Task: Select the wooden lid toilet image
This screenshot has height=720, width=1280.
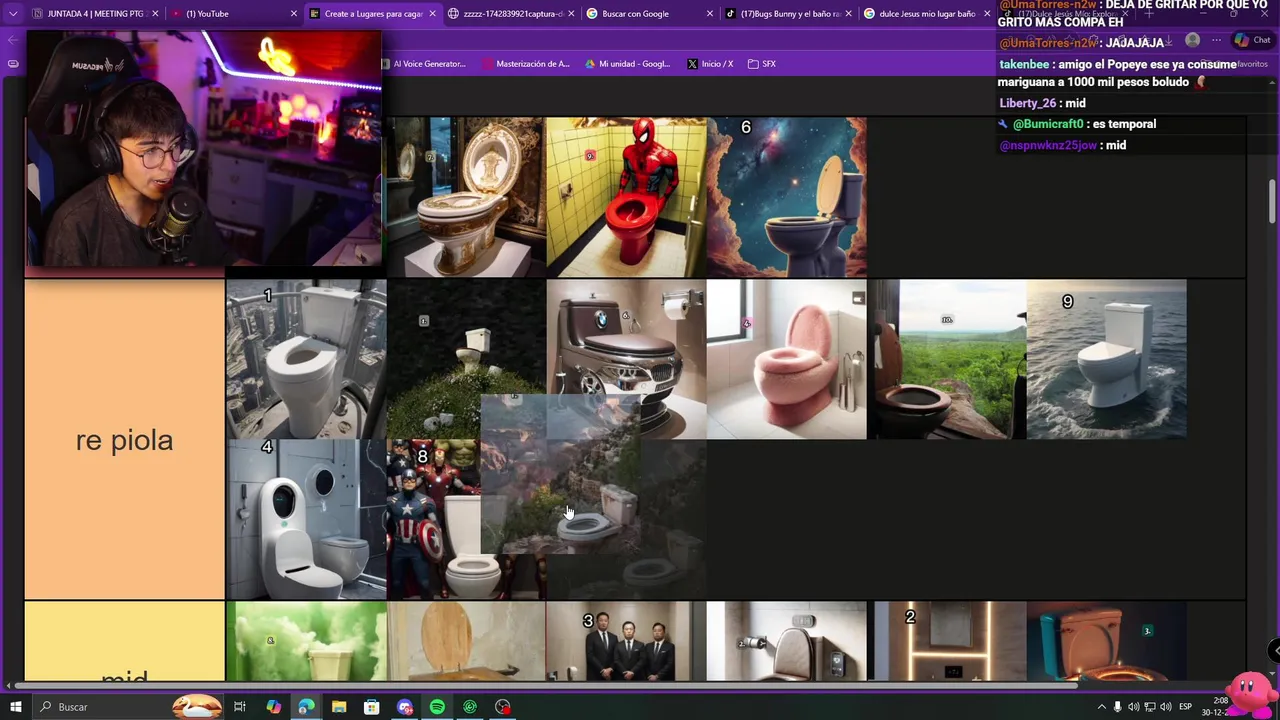Action: 466,641
